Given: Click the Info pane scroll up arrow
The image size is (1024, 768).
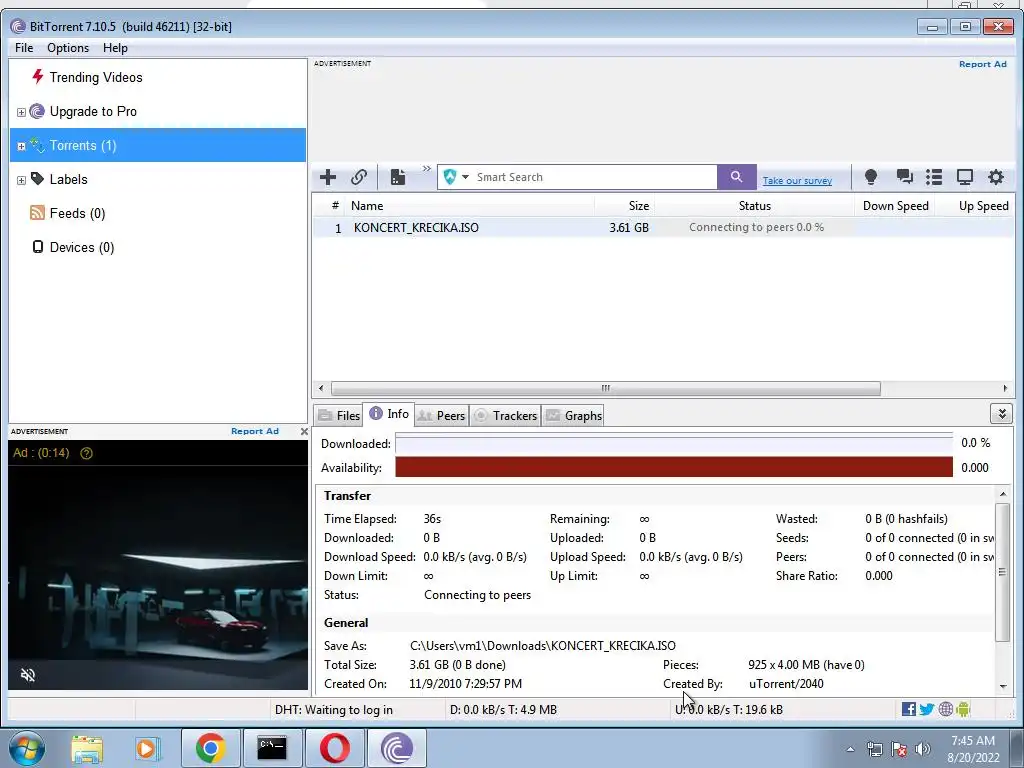Looking at the screenshot, I should pyautogui.click(x=1003, y=494).
